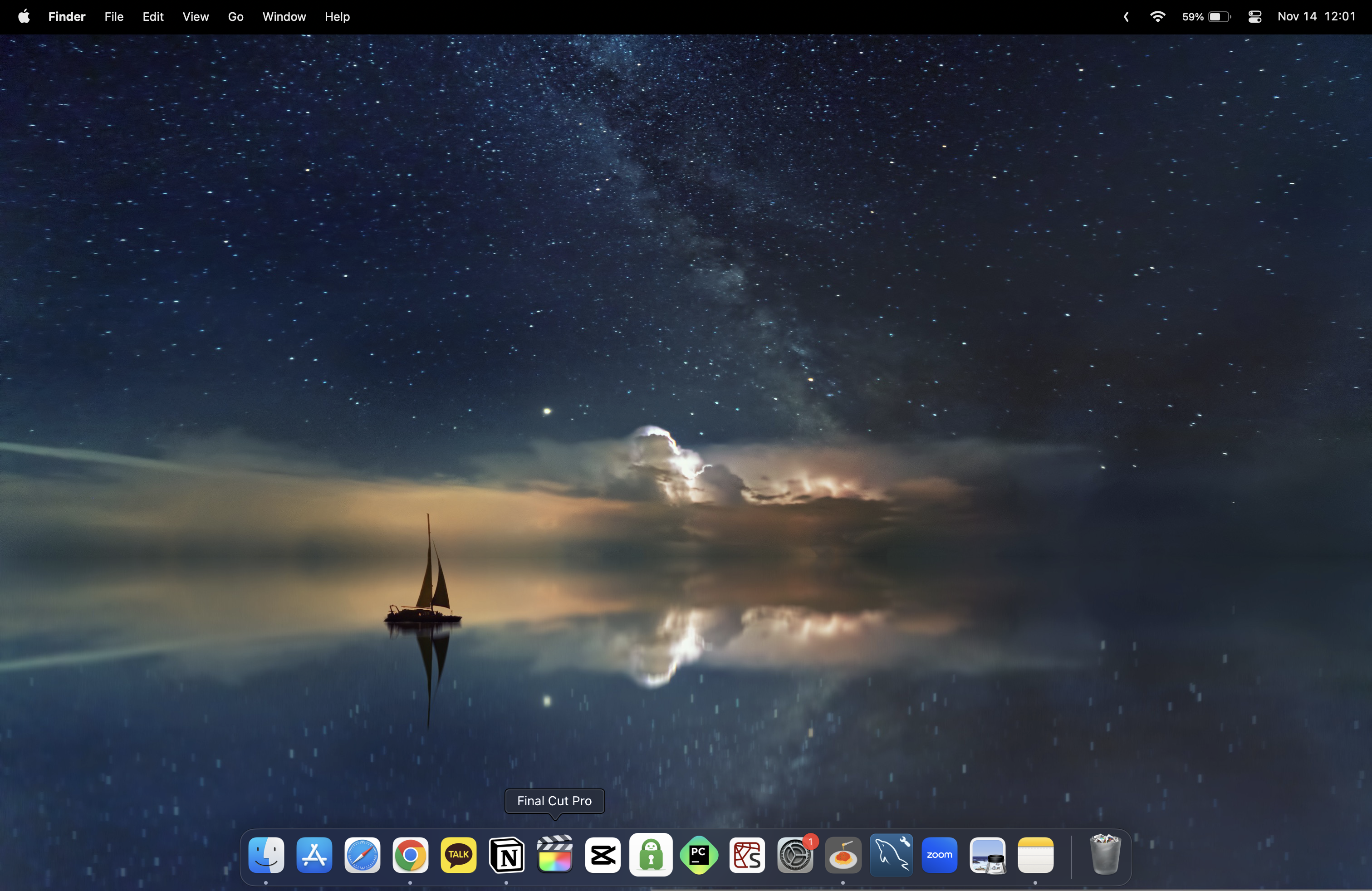Open Control Center in menu bar

(1255, 17)
